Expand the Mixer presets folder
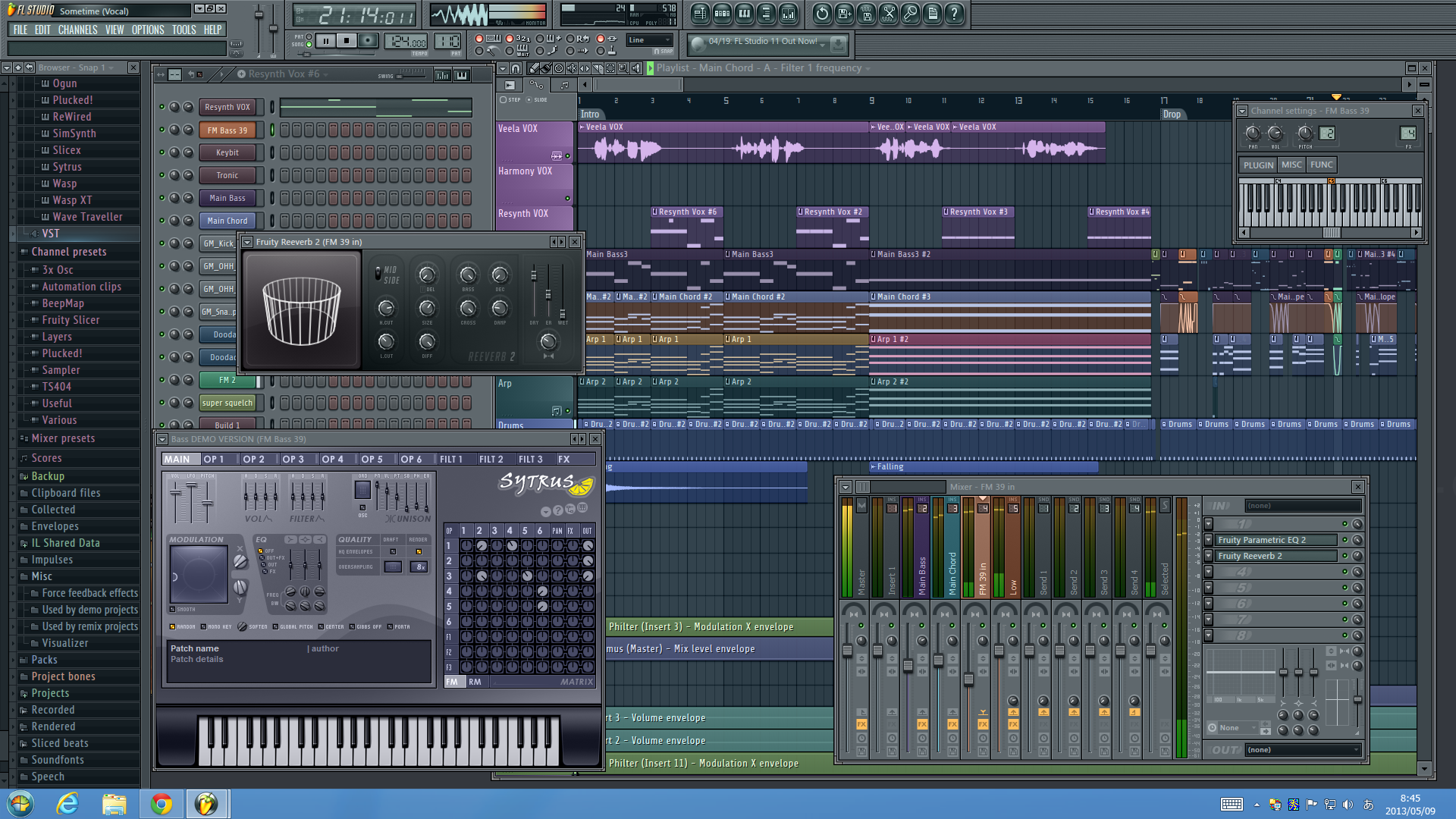The width and height of the screenshot is (1456, 819). click(63, 438)
